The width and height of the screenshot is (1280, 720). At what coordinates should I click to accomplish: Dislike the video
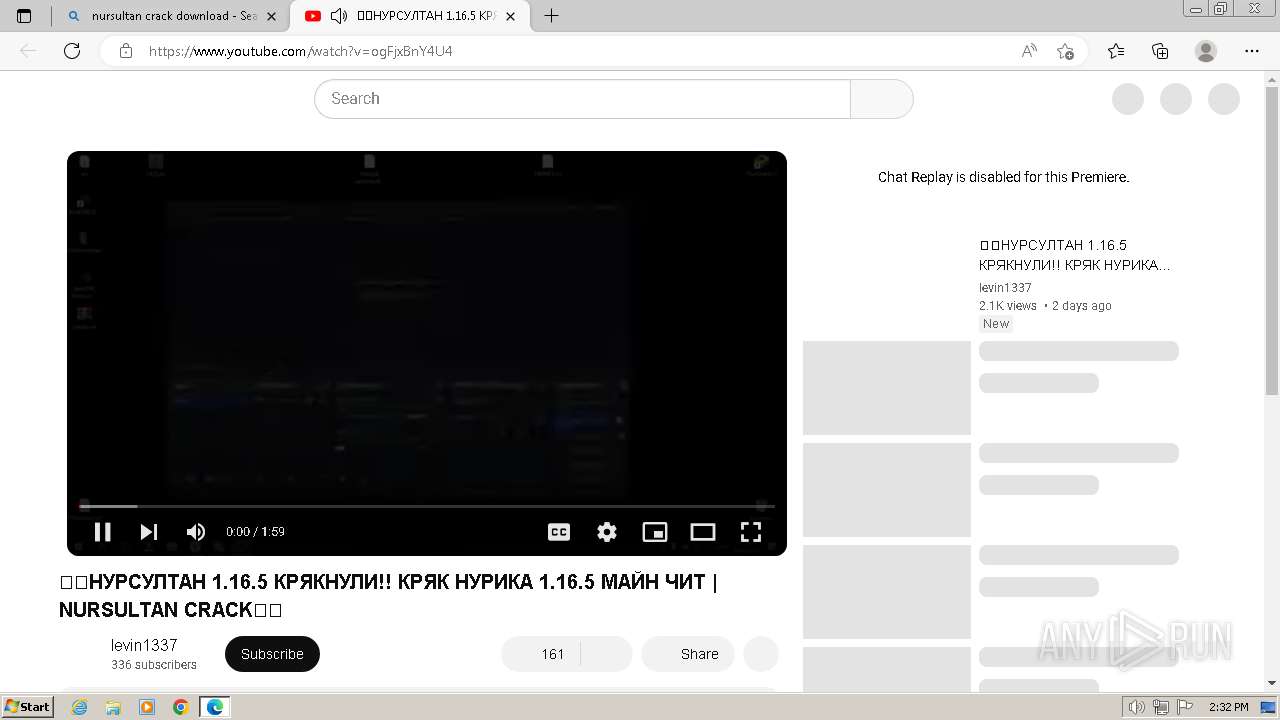606,654
